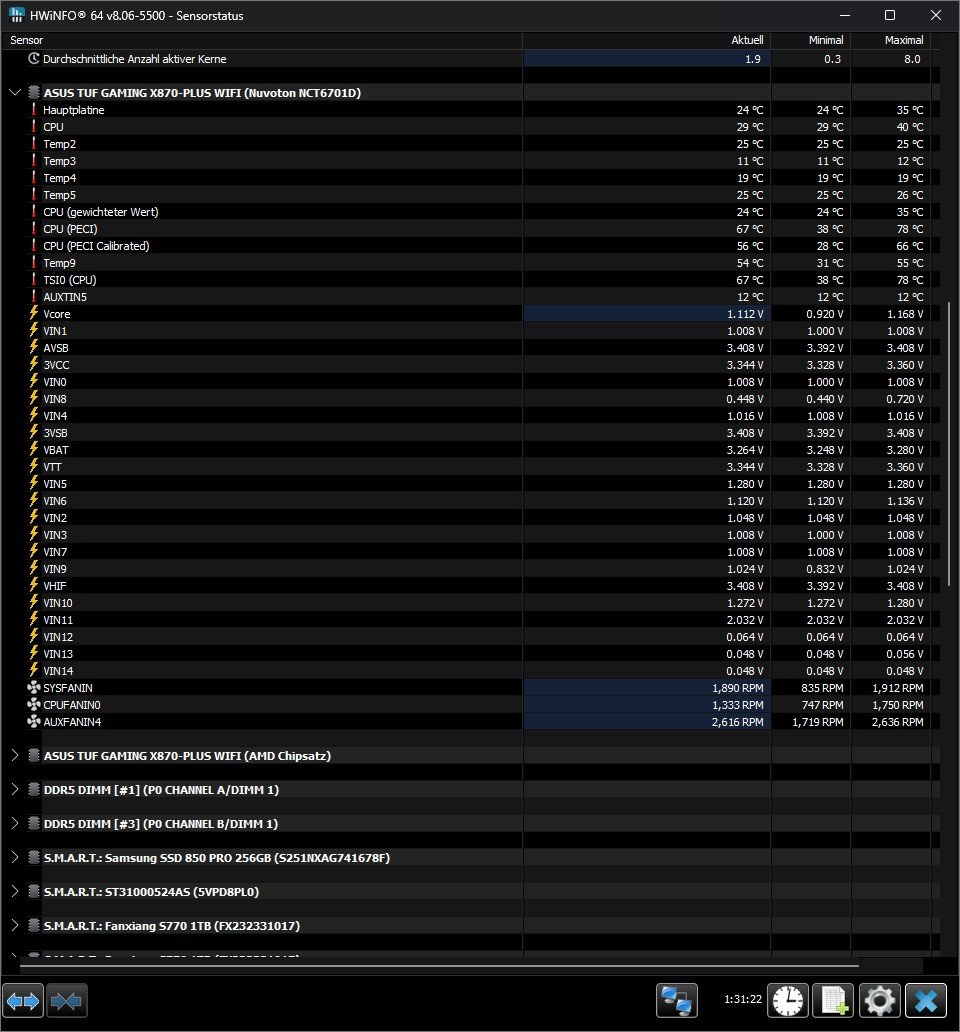The image size is (960, 1032).
Task: Click the Aktuell column header
Action: point(647,40)
